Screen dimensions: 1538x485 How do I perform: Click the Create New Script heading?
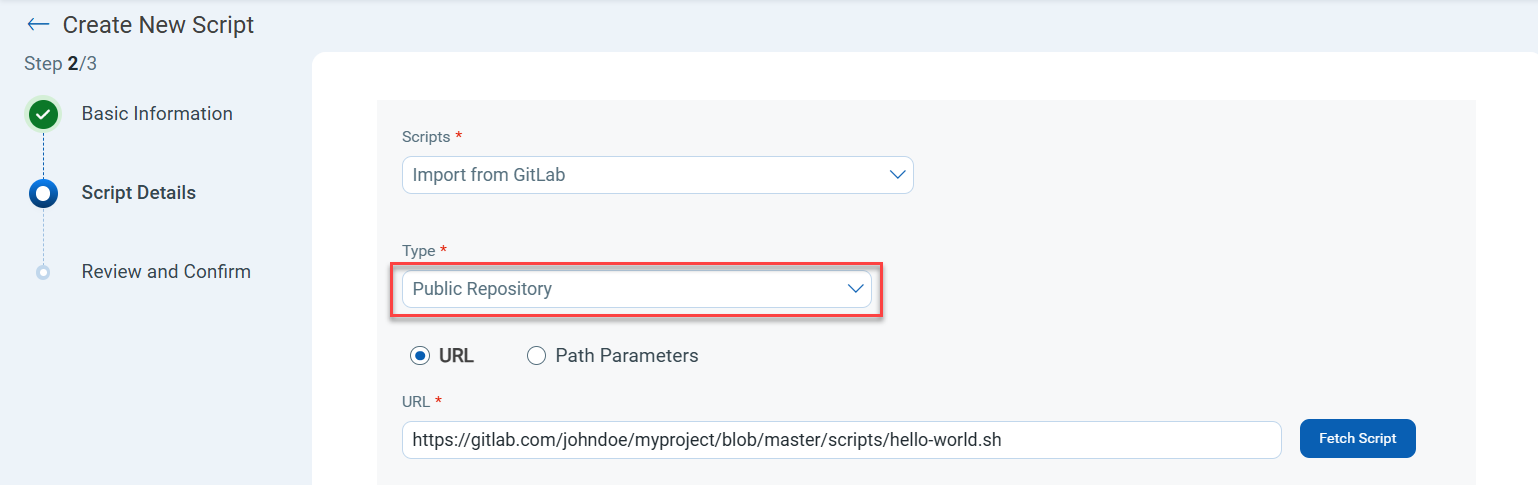click(x=158, y=25)
